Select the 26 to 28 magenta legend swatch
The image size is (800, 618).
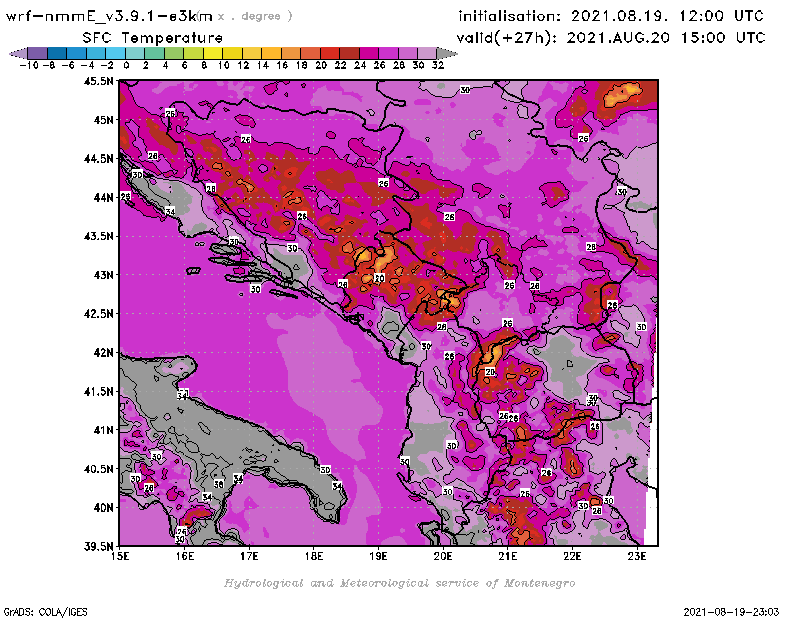(388, 53)
